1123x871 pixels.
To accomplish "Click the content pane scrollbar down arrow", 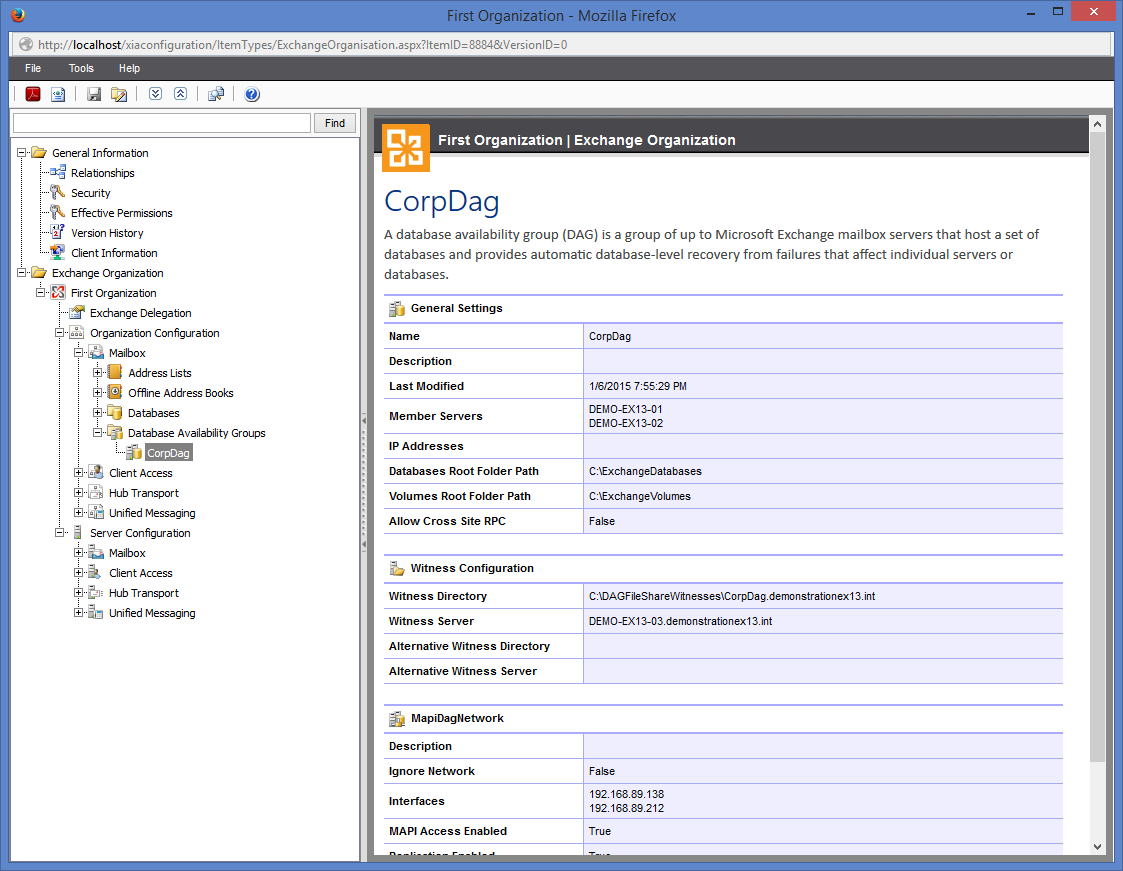I will coord(1097,847).
